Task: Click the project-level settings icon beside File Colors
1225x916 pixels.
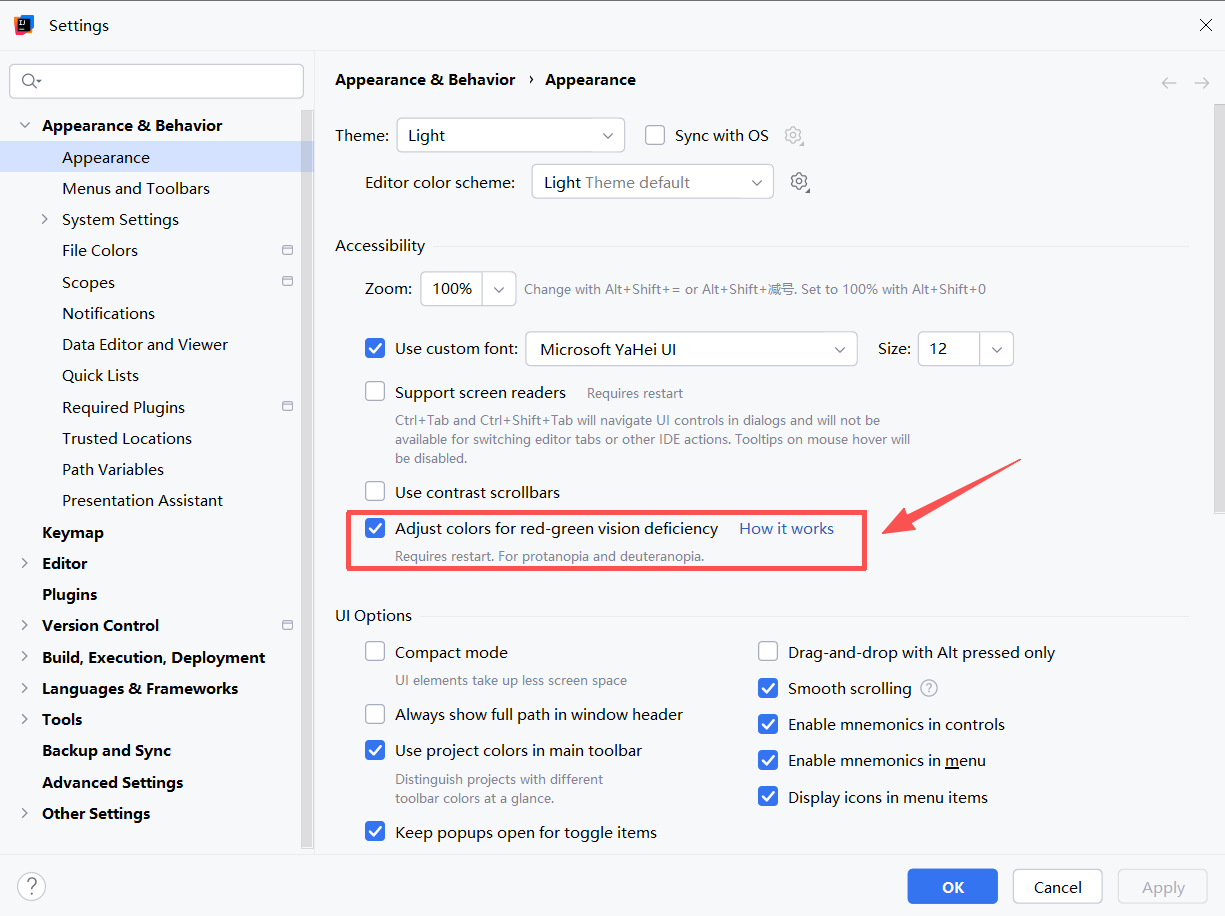Action: click(x=287, y=249)
